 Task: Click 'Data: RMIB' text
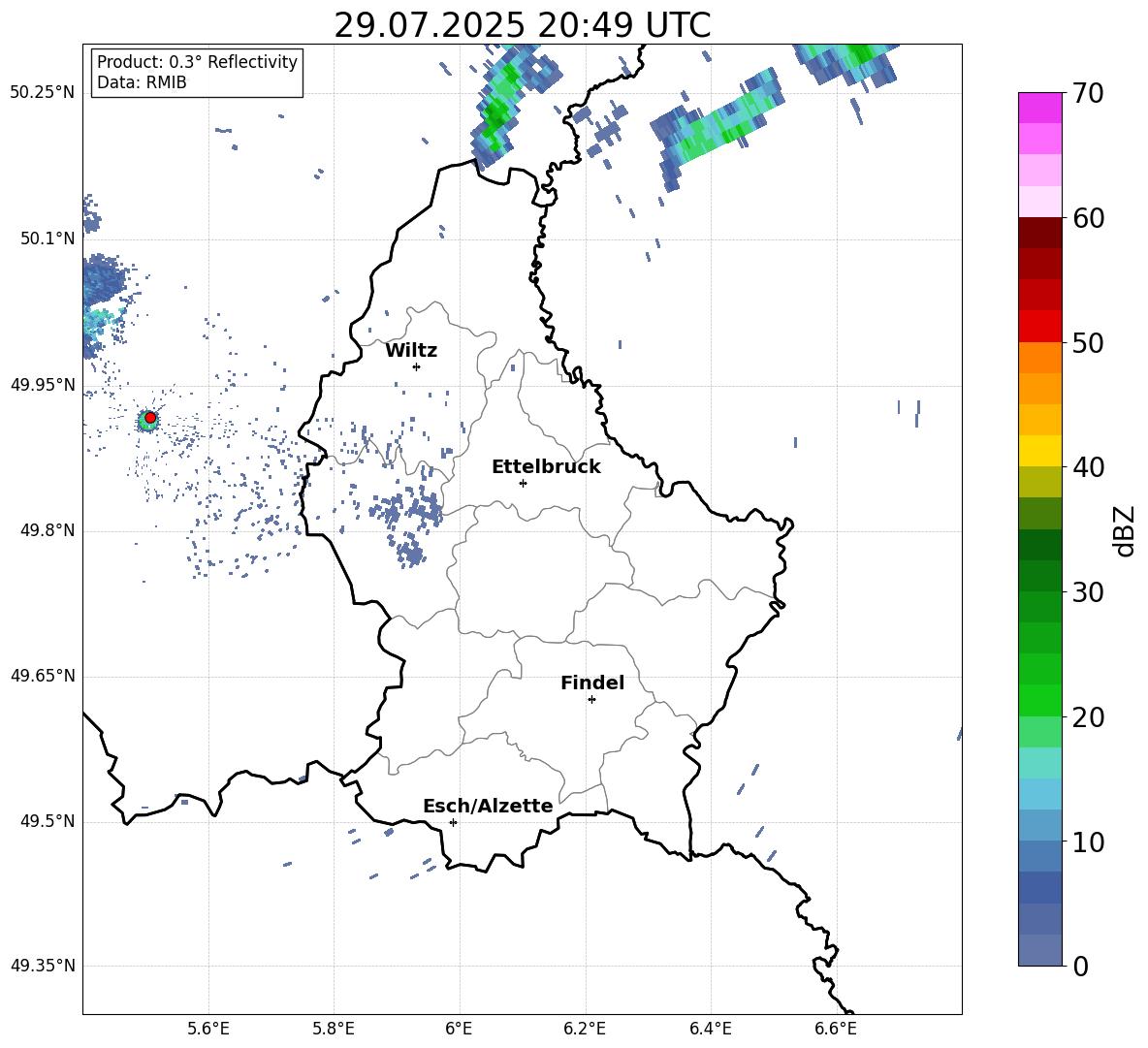pos(142,82)
